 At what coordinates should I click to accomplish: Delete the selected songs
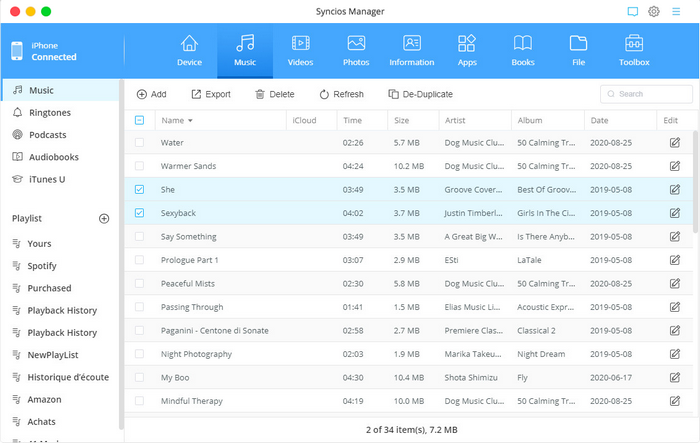coord(275,94)
